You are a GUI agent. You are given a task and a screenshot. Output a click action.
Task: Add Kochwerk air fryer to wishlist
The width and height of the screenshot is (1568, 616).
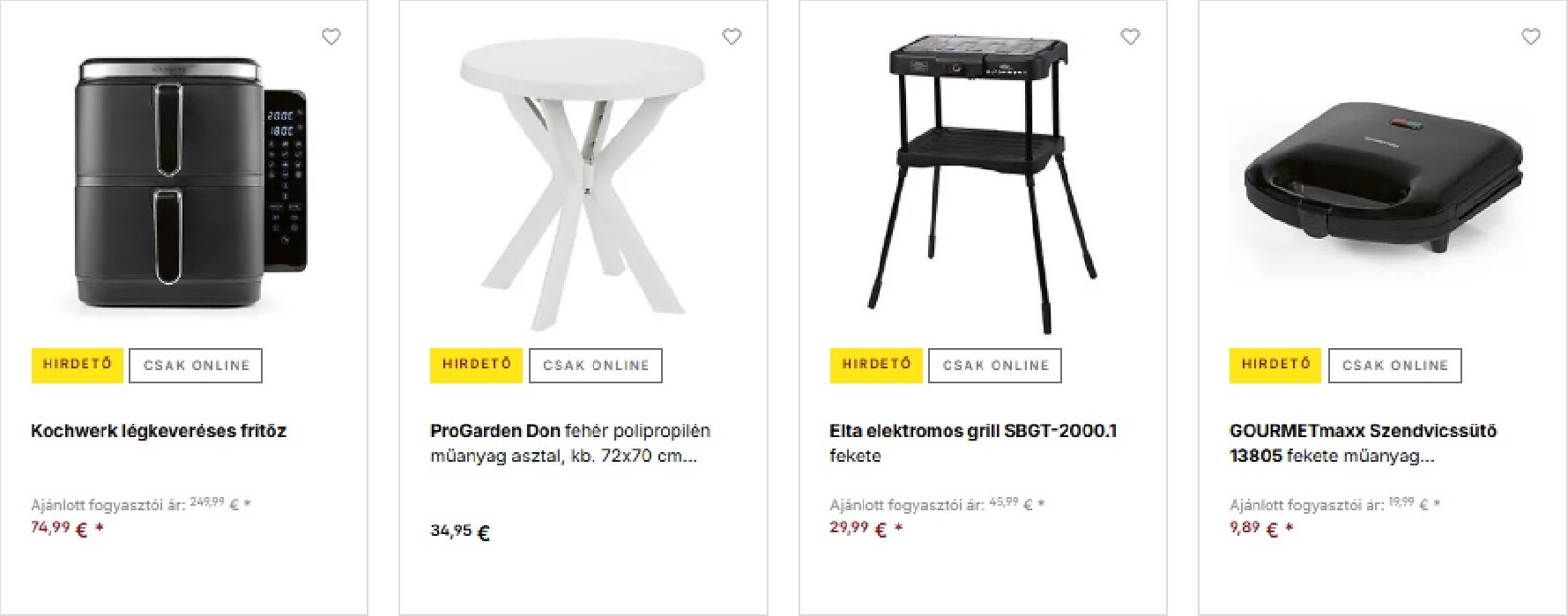click(x=331, y=37)
